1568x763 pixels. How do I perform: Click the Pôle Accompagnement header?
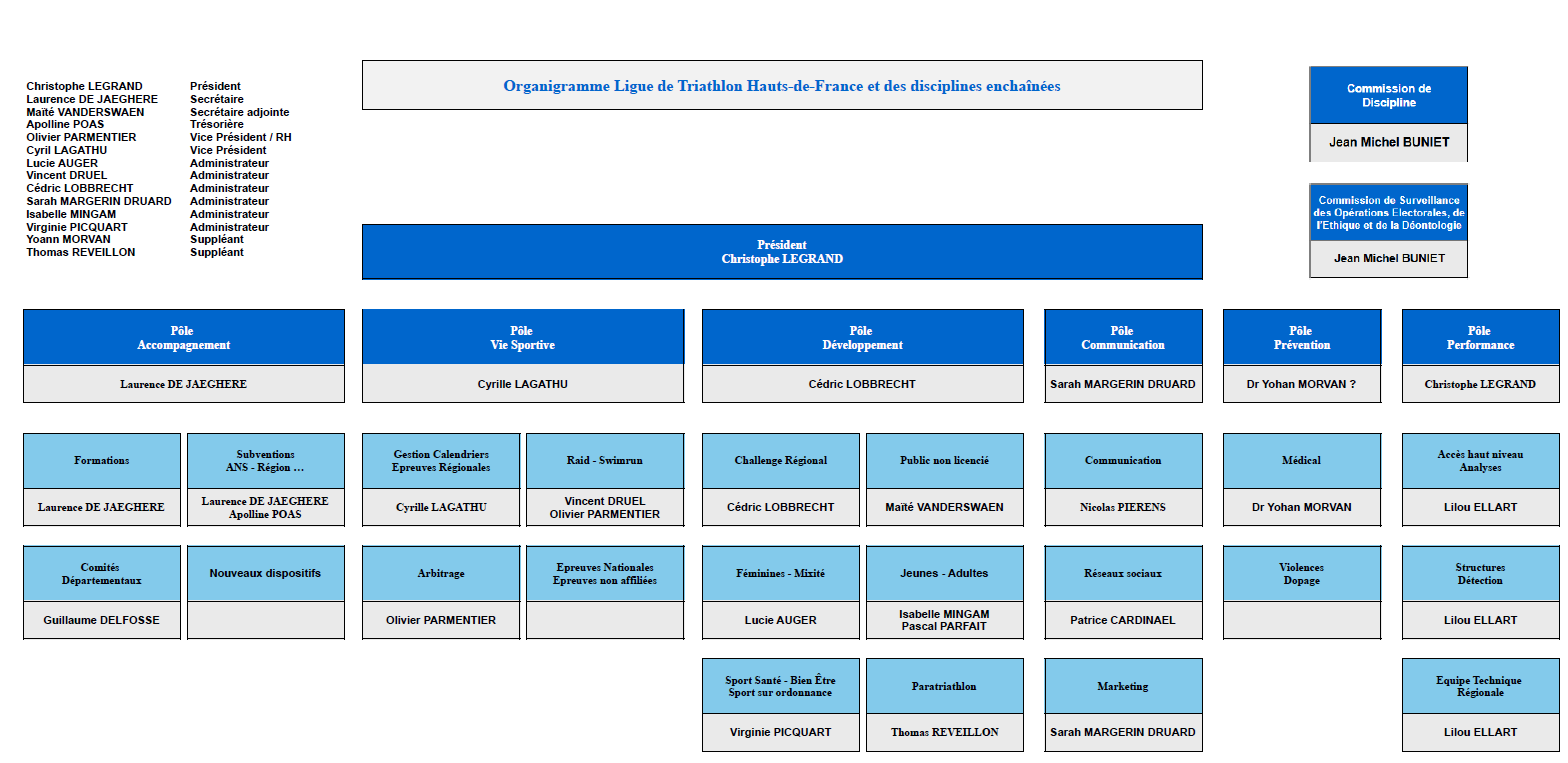183,338
